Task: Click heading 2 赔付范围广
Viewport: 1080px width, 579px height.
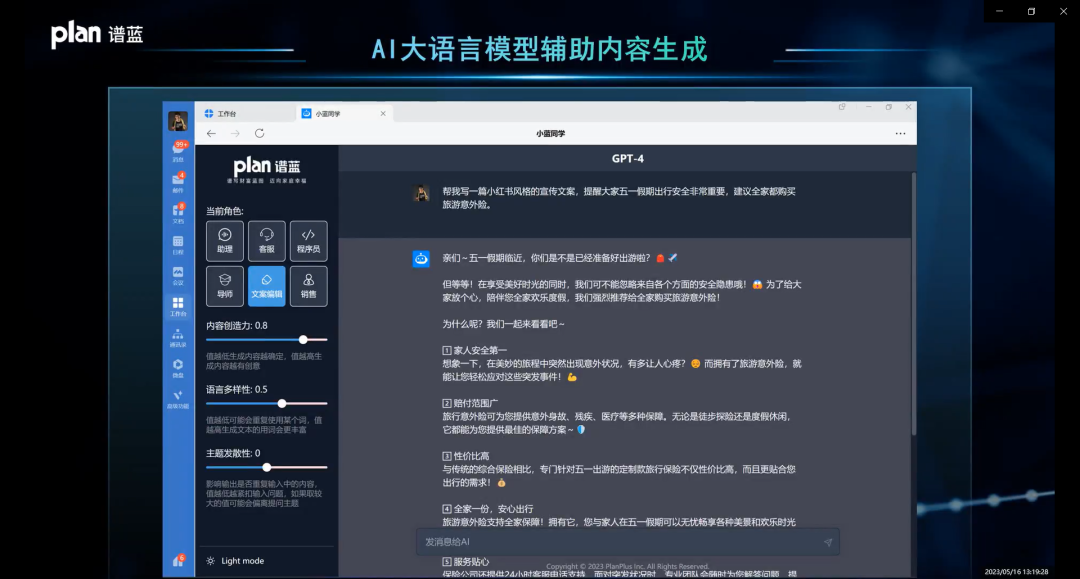Action: click(x=470, y=403)
